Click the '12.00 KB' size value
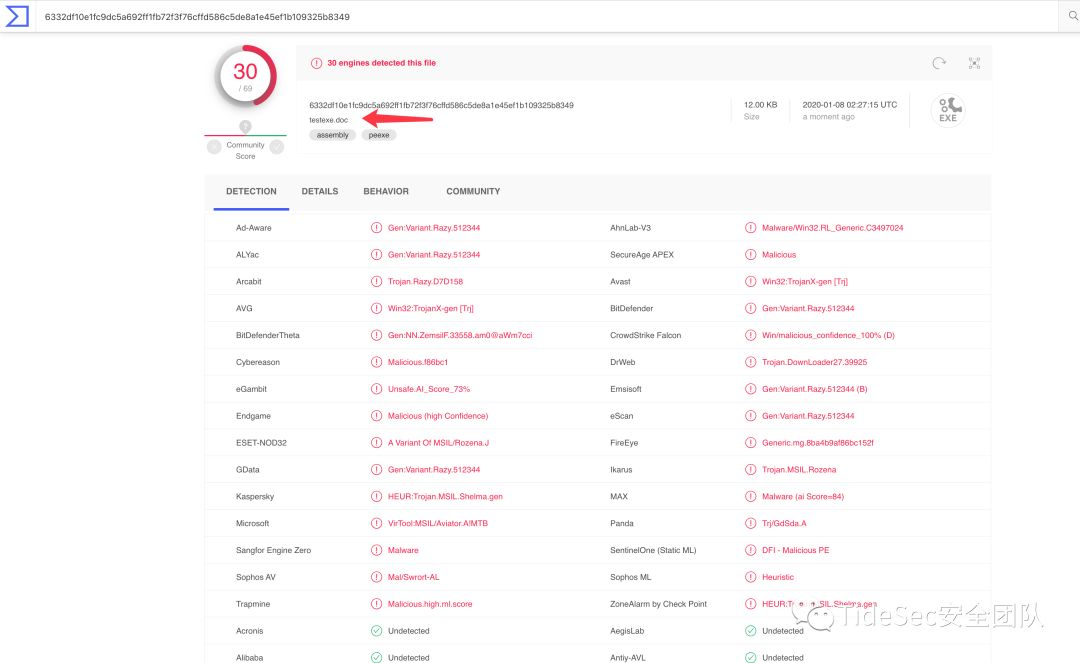 click(760, 105)
